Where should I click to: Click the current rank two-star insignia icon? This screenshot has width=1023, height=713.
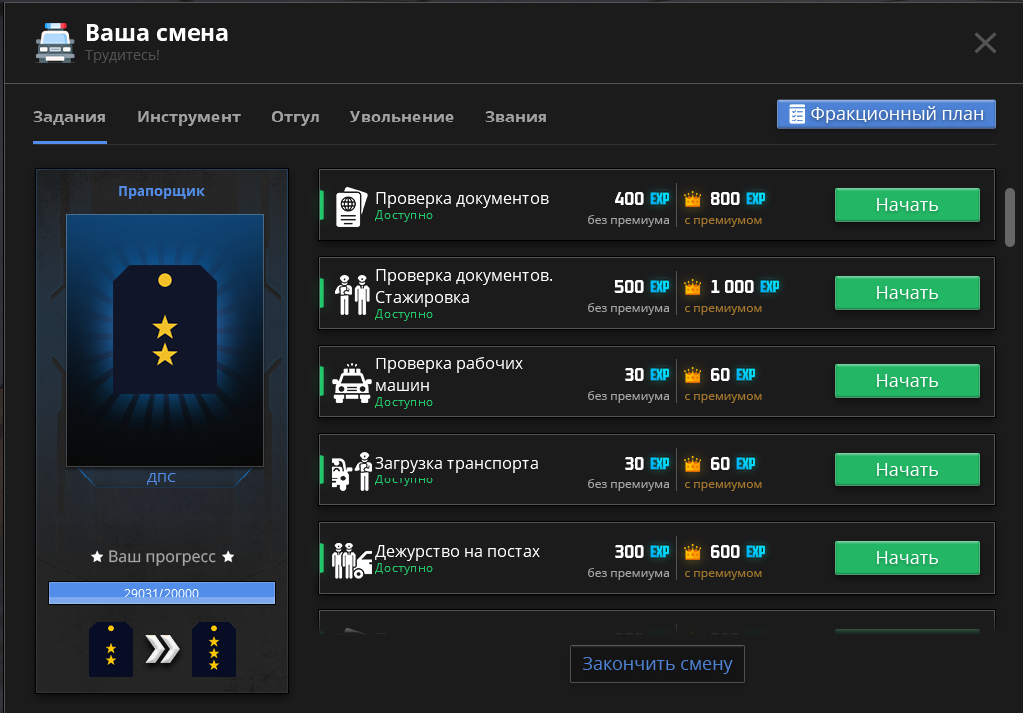[111, 649]
